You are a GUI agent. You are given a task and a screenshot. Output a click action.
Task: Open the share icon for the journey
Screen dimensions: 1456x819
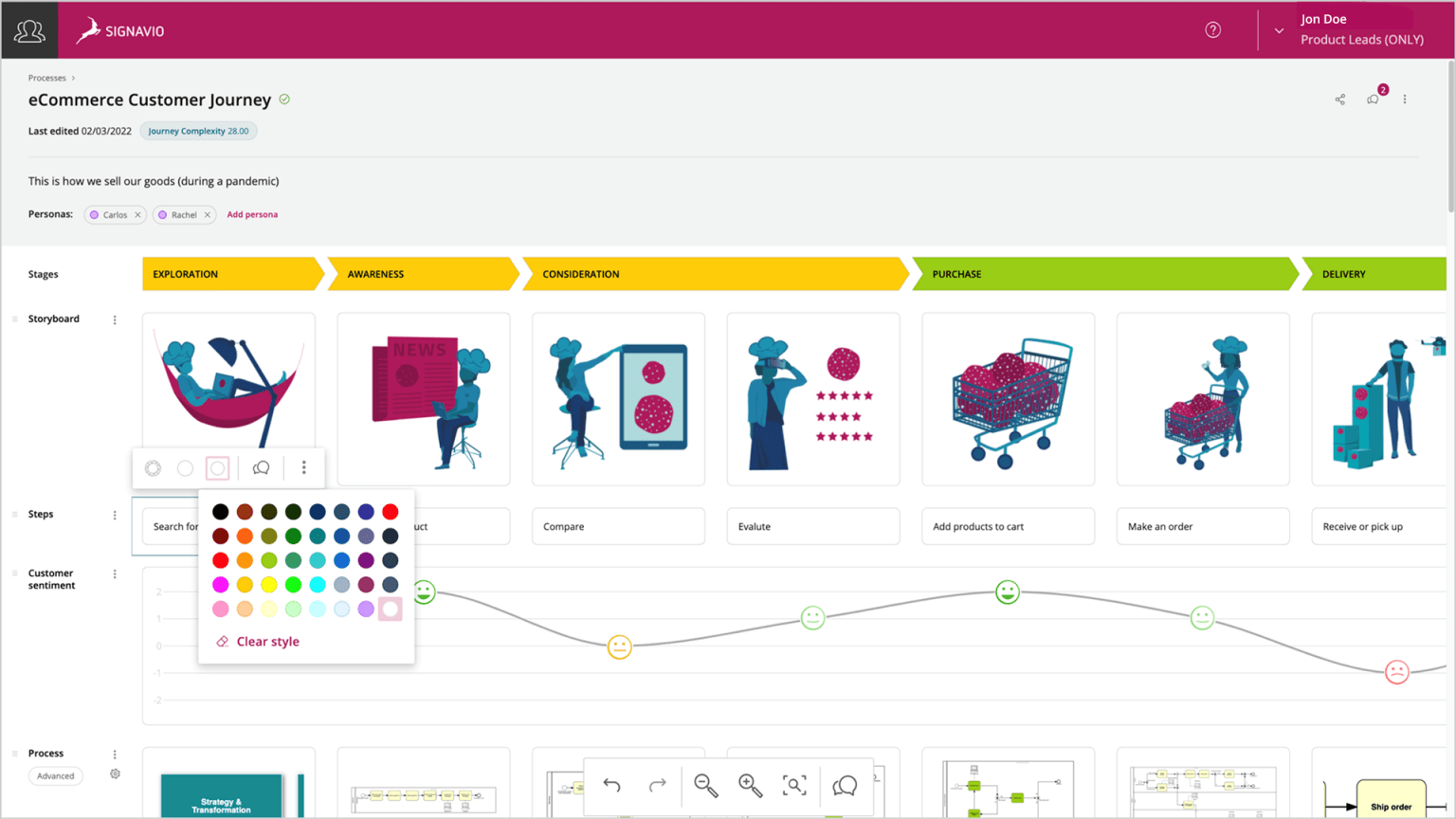pyautogui.click(x=1339, y=100)
